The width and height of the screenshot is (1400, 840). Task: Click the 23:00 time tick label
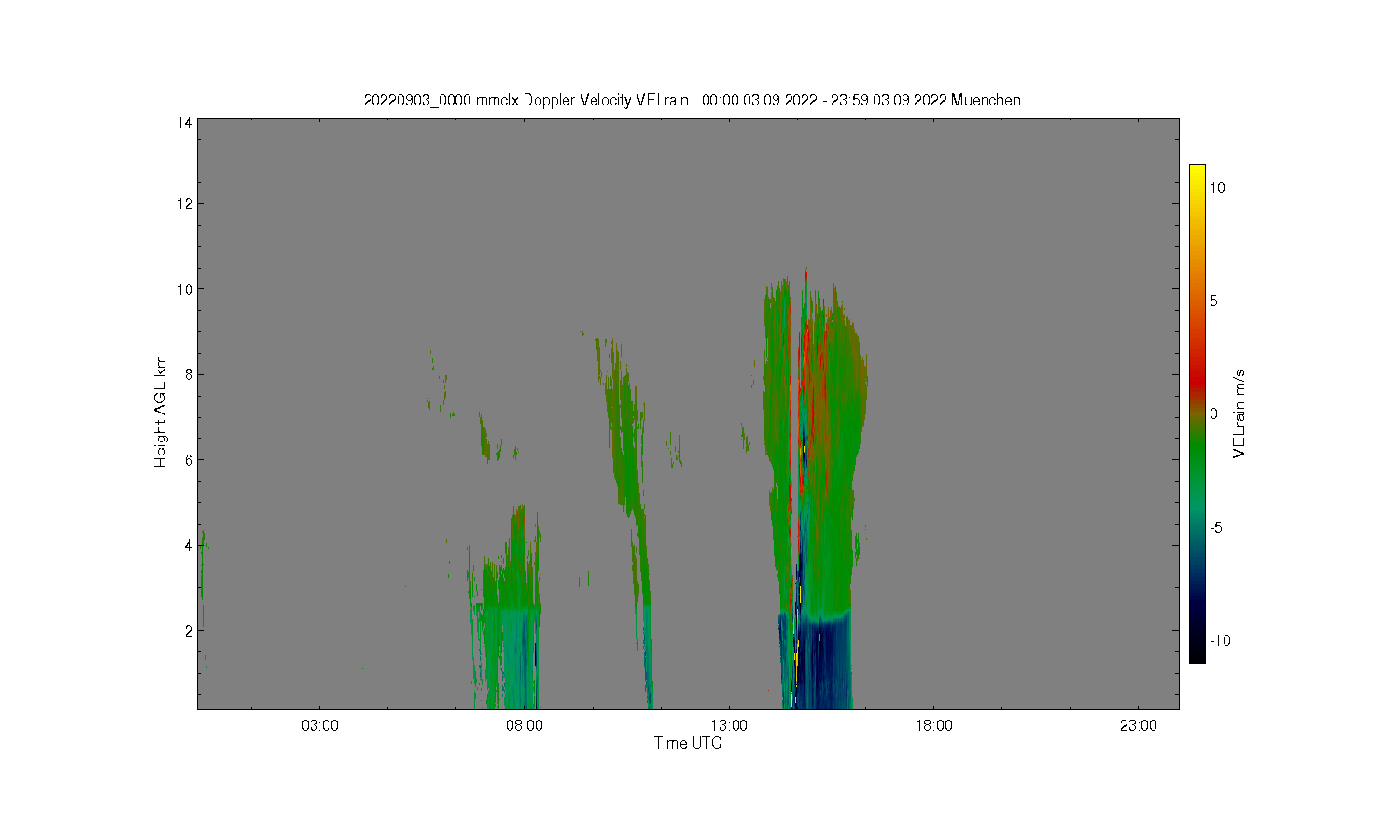coord(1139,726)
